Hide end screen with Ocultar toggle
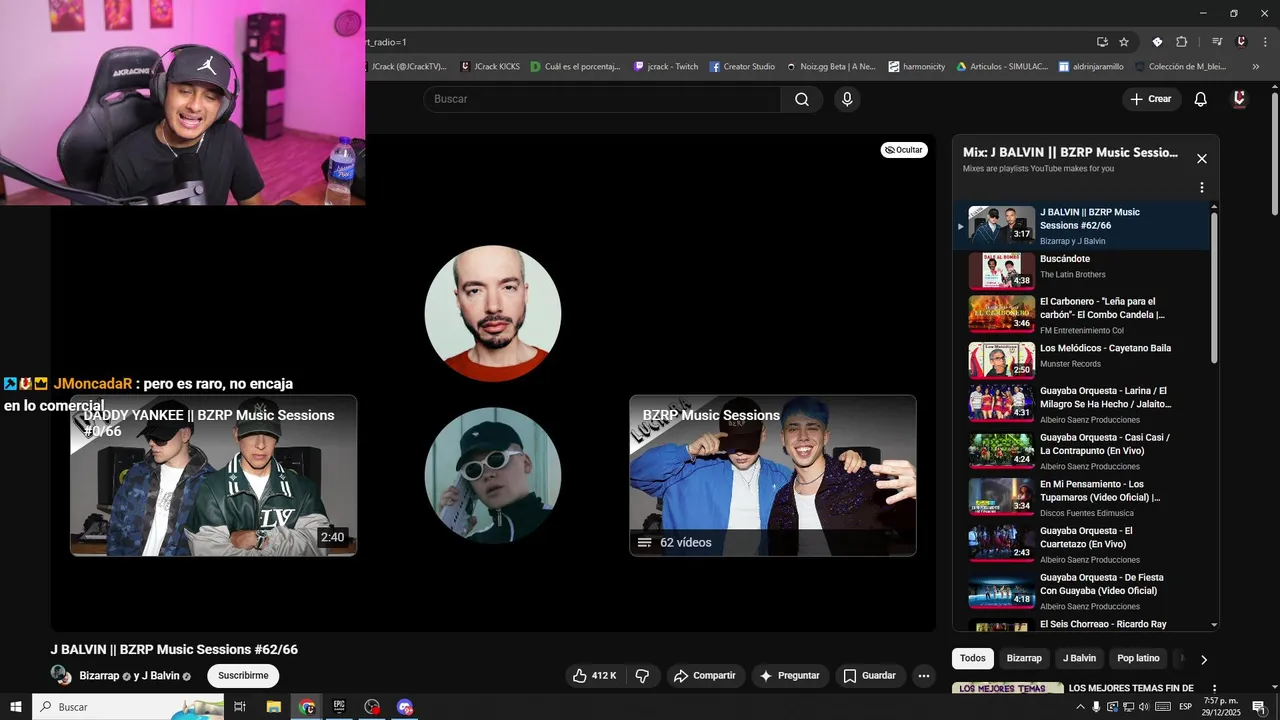 904,150
